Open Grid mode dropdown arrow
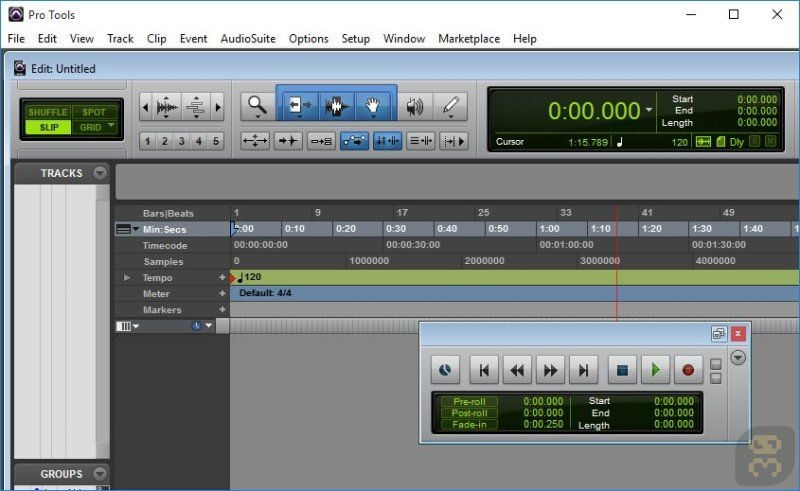Viewport: 800px width, 491px height. (112, 126)
